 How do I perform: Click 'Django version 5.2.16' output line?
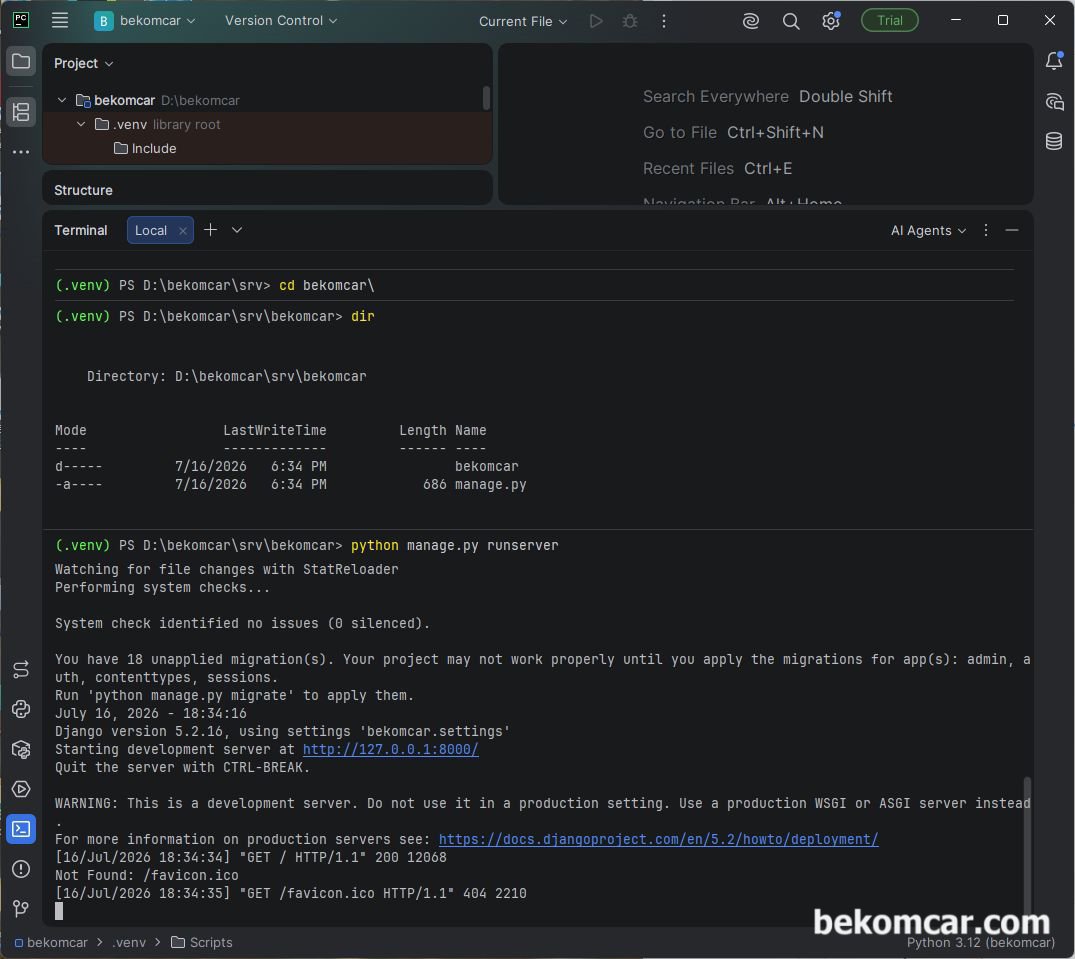point(282,731)
